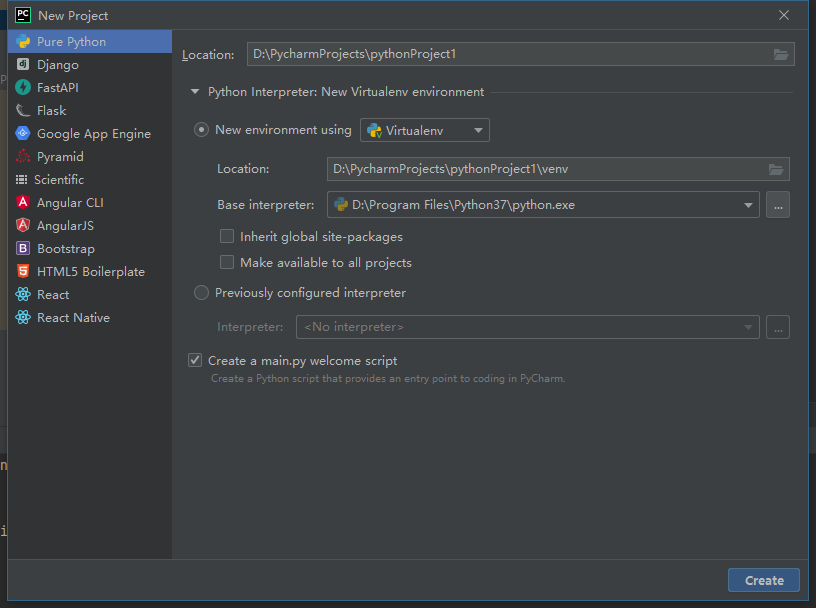Choose HTML5 Boilerplate project type
Screen dimensions: 816x608
[90, 271]
